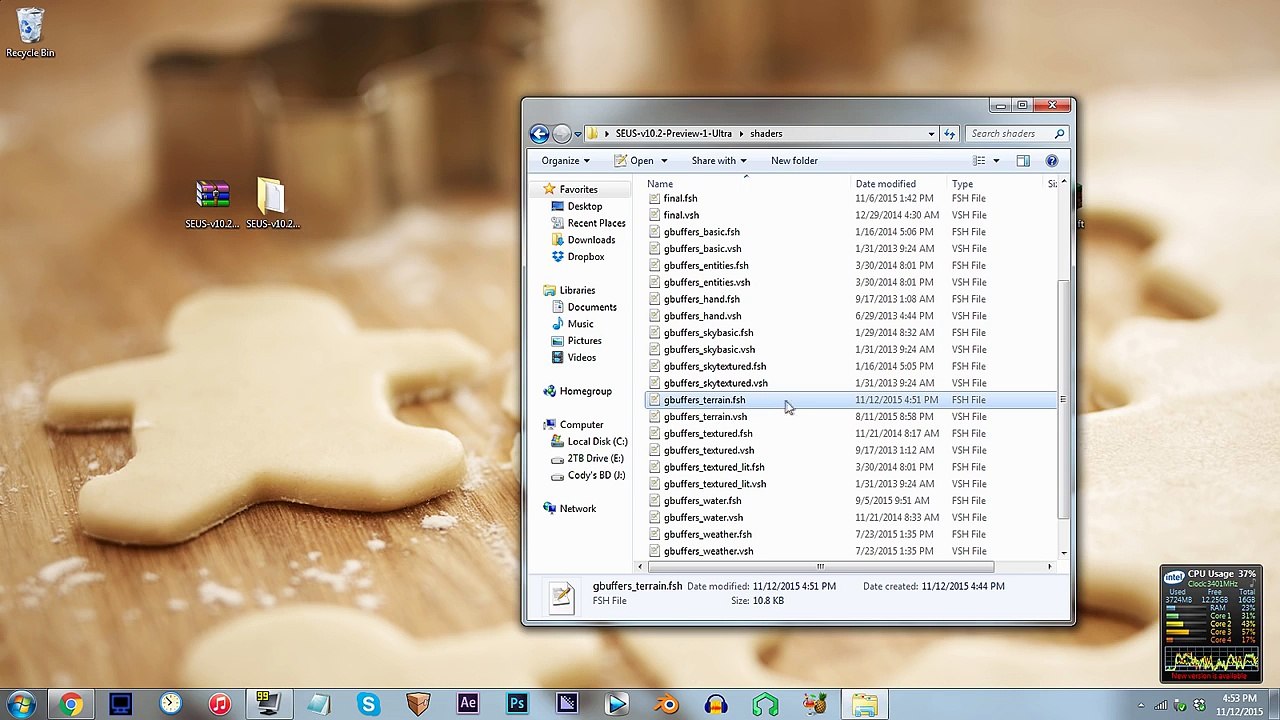1280x720 pixels.
Task: Select the SEUS folder icon on desktop
Action: [272, 204]
